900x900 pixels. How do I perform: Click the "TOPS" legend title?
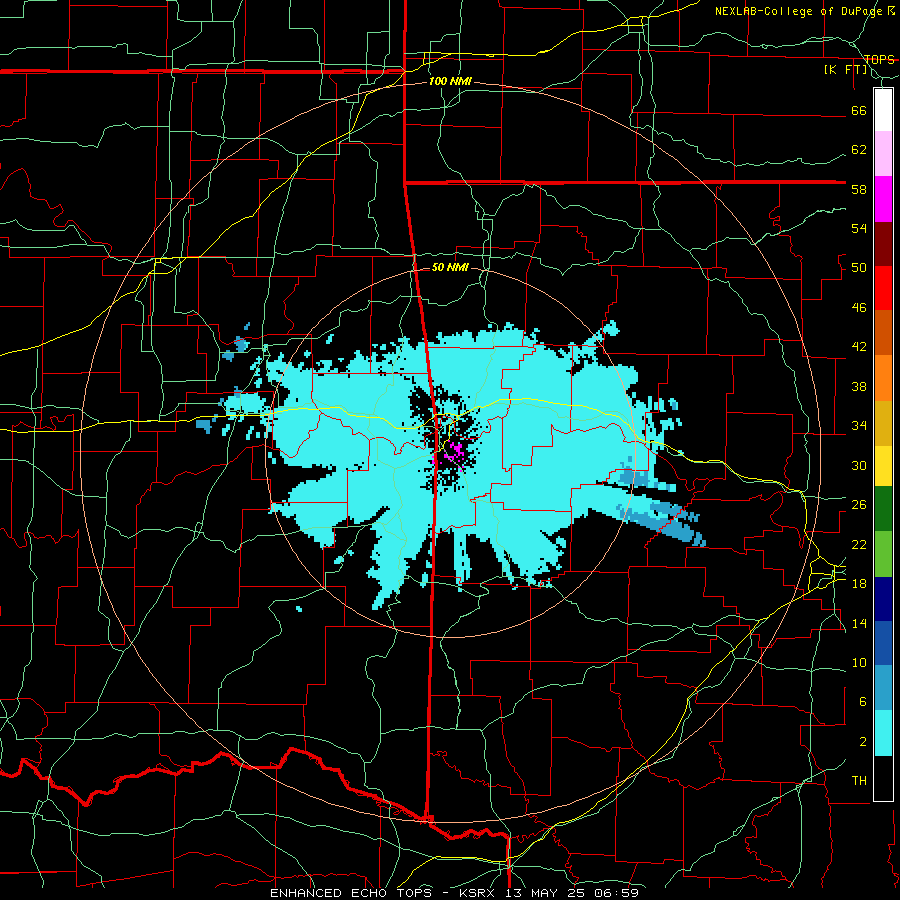pos(879,60)
